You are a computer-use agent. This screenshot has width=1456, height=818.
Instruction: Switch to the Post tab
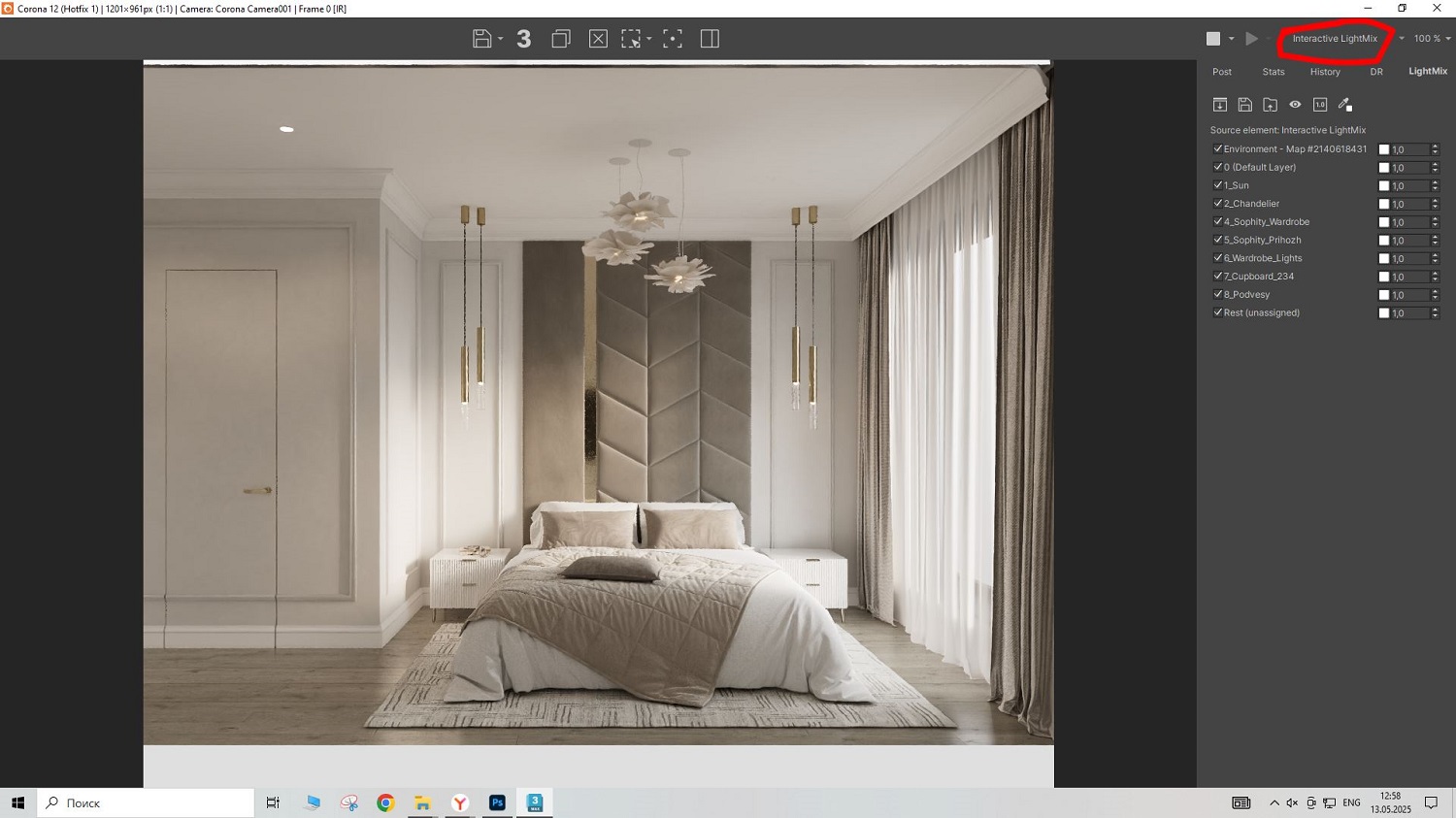[1222, 72]
